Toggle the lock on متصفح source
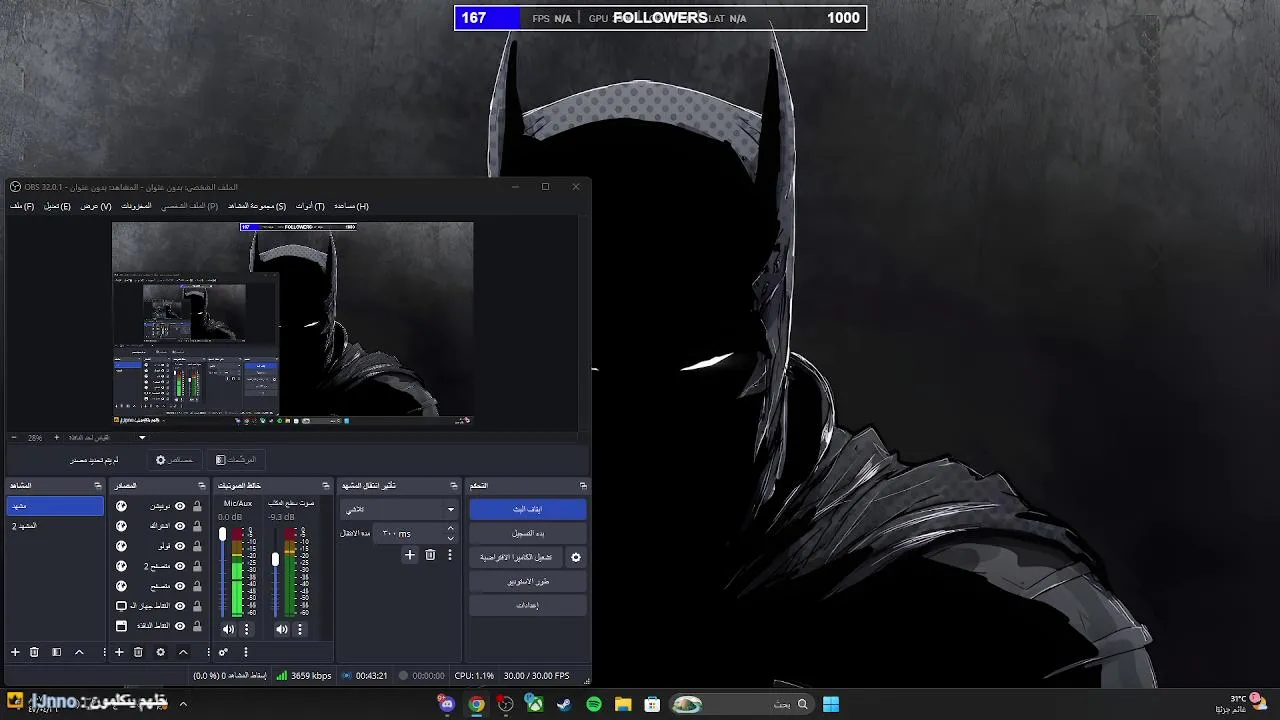Viewport: 1280px width, 720px height. (197, 586)
